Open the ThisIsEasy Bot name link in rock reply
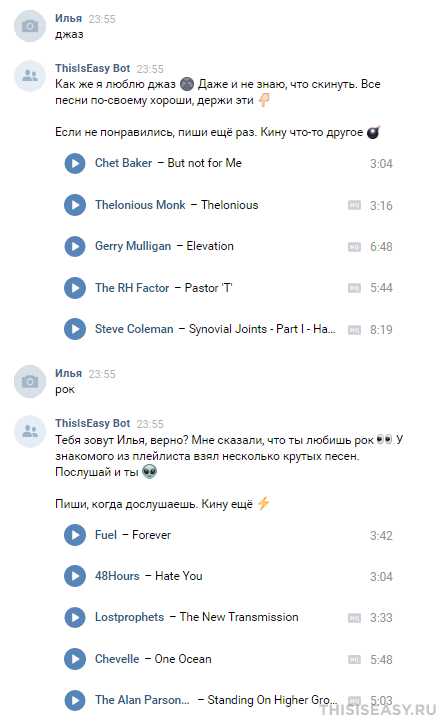The image size is (447, 728). coord(92,423)
